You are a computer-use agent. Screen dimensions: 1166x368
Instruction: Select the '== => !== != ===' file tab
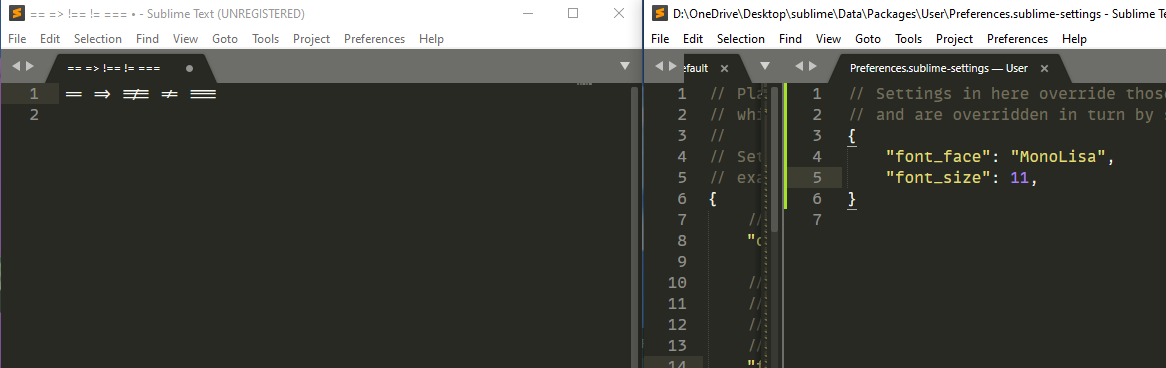tap(114, 68)
